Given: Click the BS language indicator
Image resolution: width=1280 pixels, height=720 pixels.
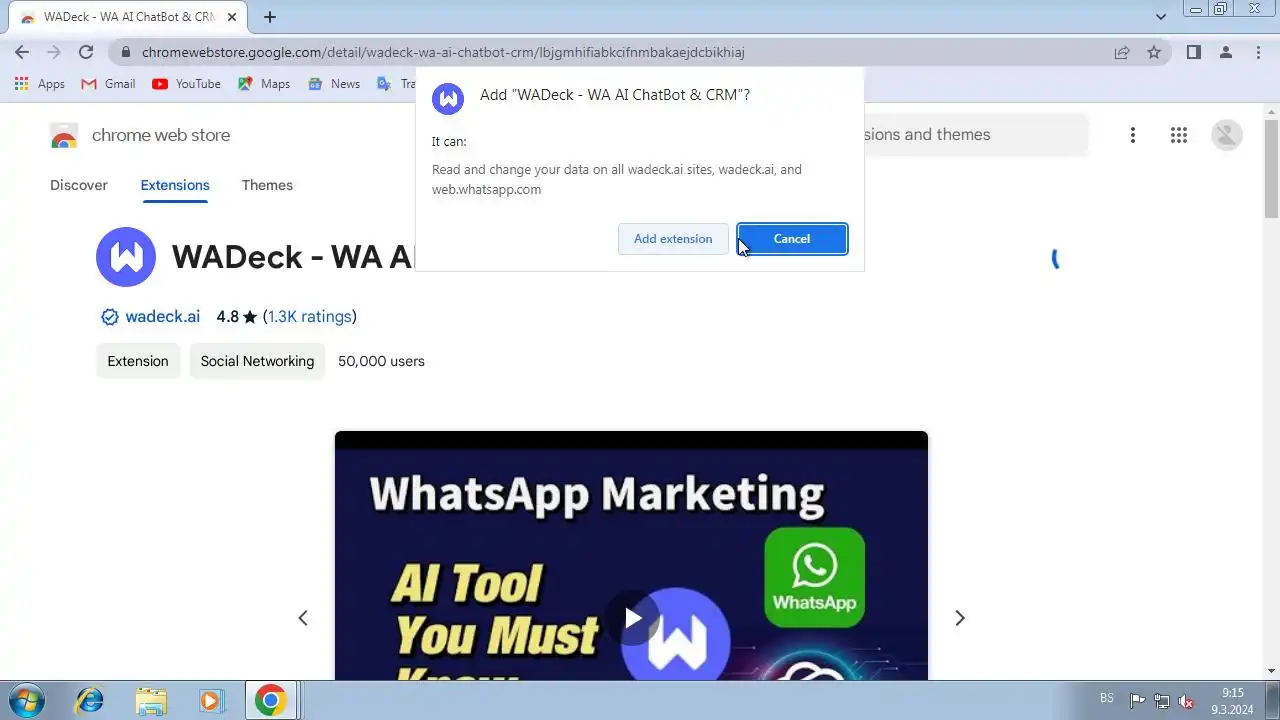Looking at the screenshot, I should tap(1106, 698).
